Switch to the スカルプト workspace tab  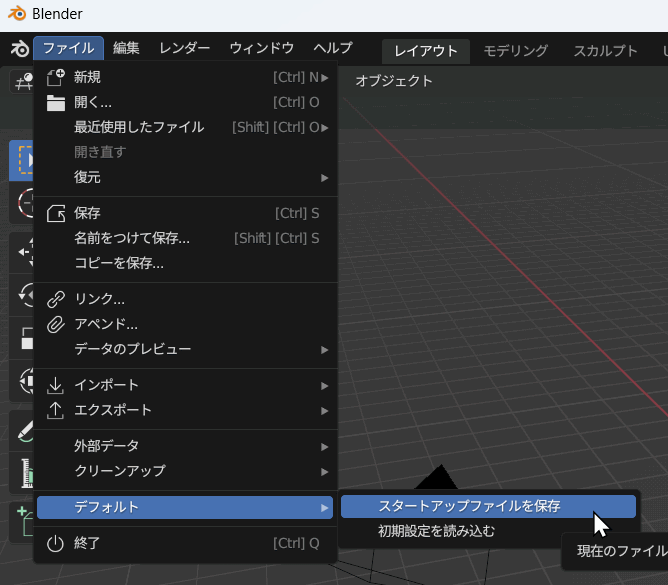tap(605, 51)
